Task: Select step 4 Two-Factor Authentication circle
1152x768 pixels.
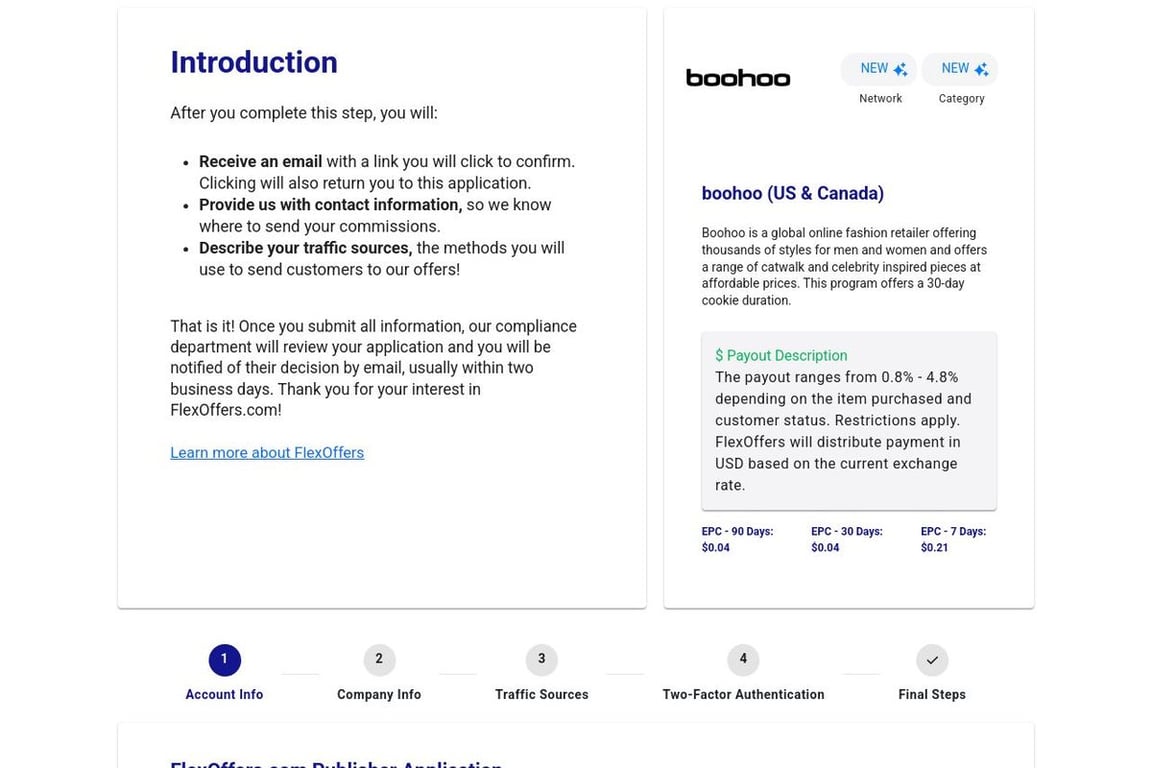Action: point(743,659)
